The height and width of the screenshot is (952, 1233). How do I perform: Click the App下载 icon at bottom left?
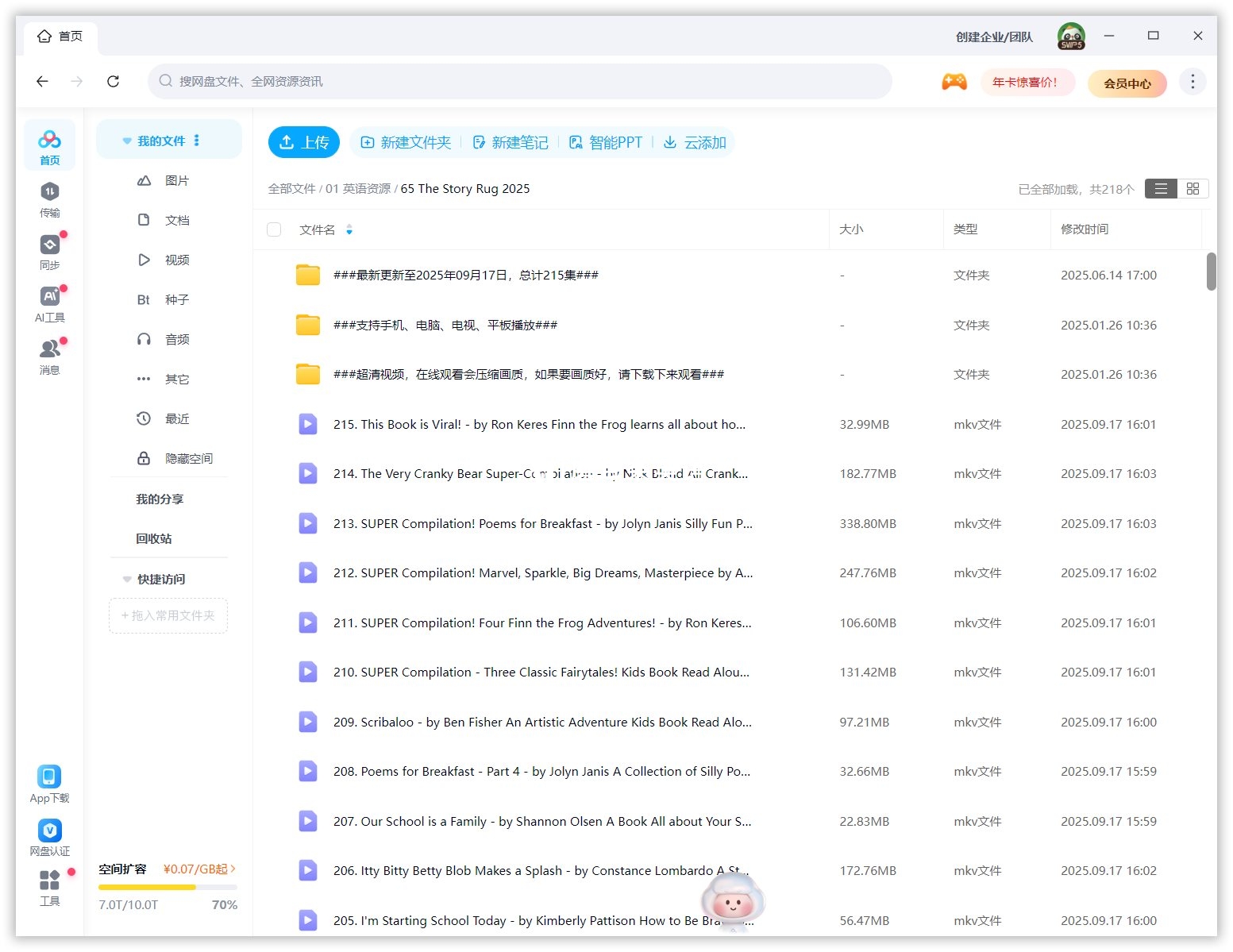(x=49, y=777)
